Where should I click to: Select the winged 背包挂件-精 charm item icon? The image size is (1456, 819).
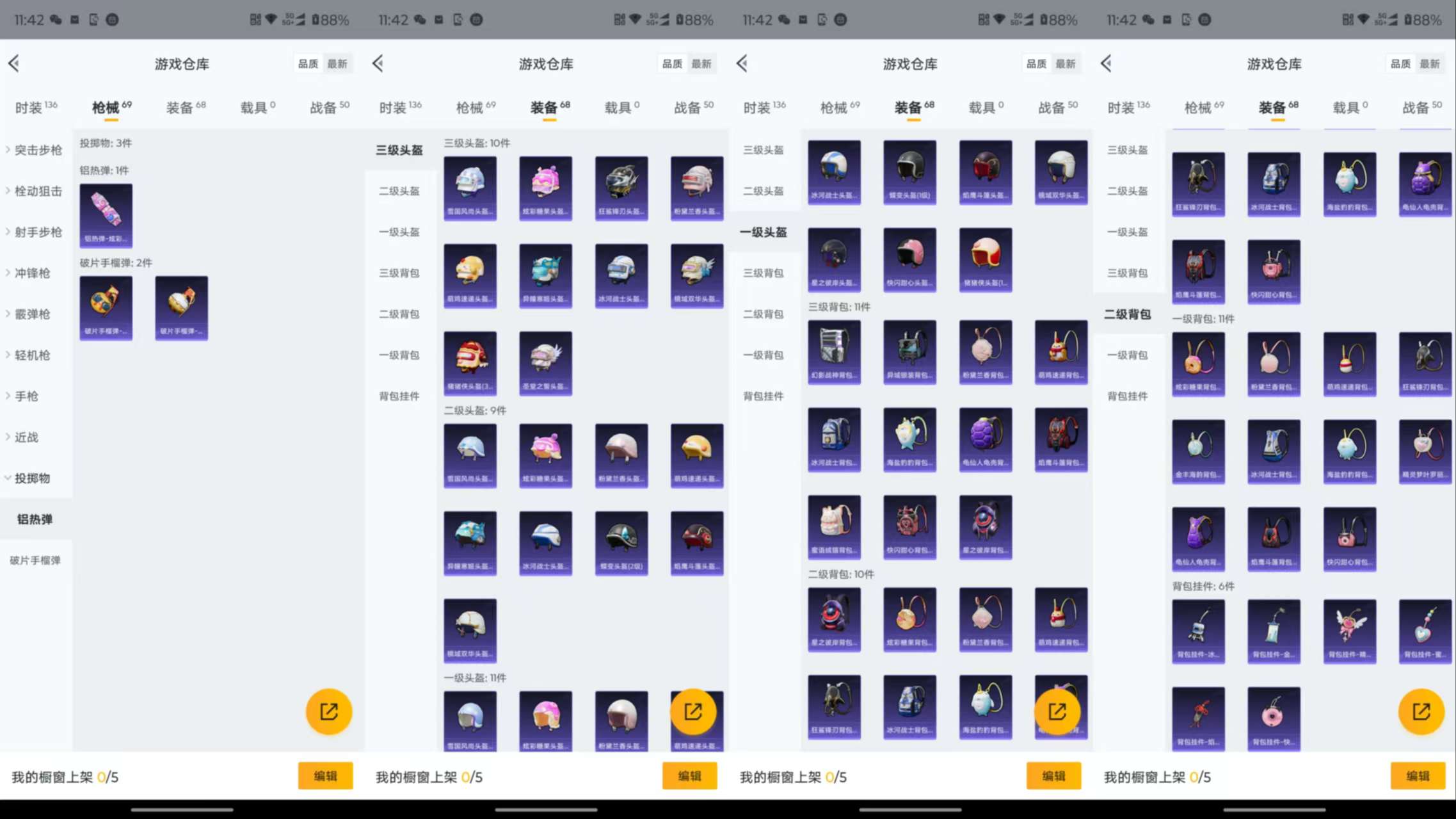point(1350,631)
